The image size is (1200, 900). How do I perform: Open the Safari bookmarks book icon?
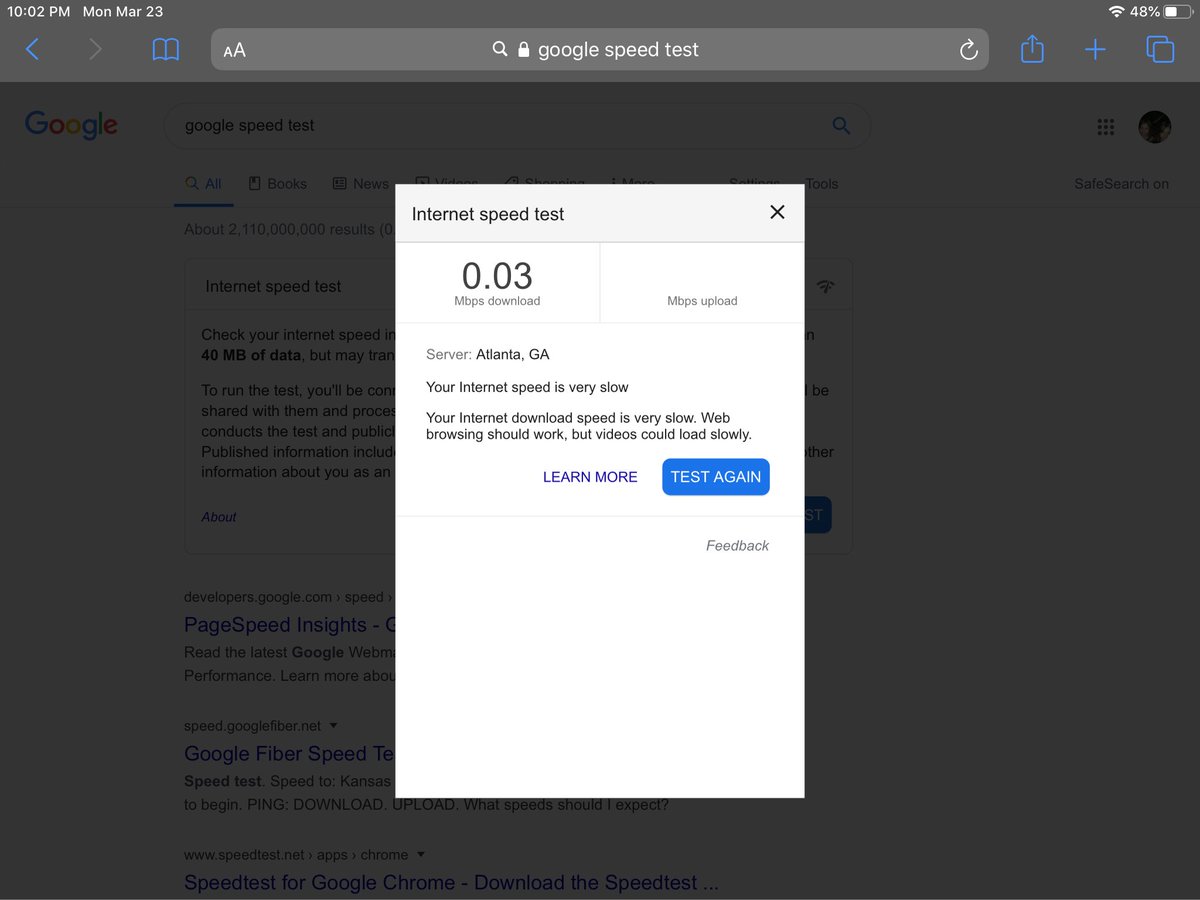click(x=166, y=49)
